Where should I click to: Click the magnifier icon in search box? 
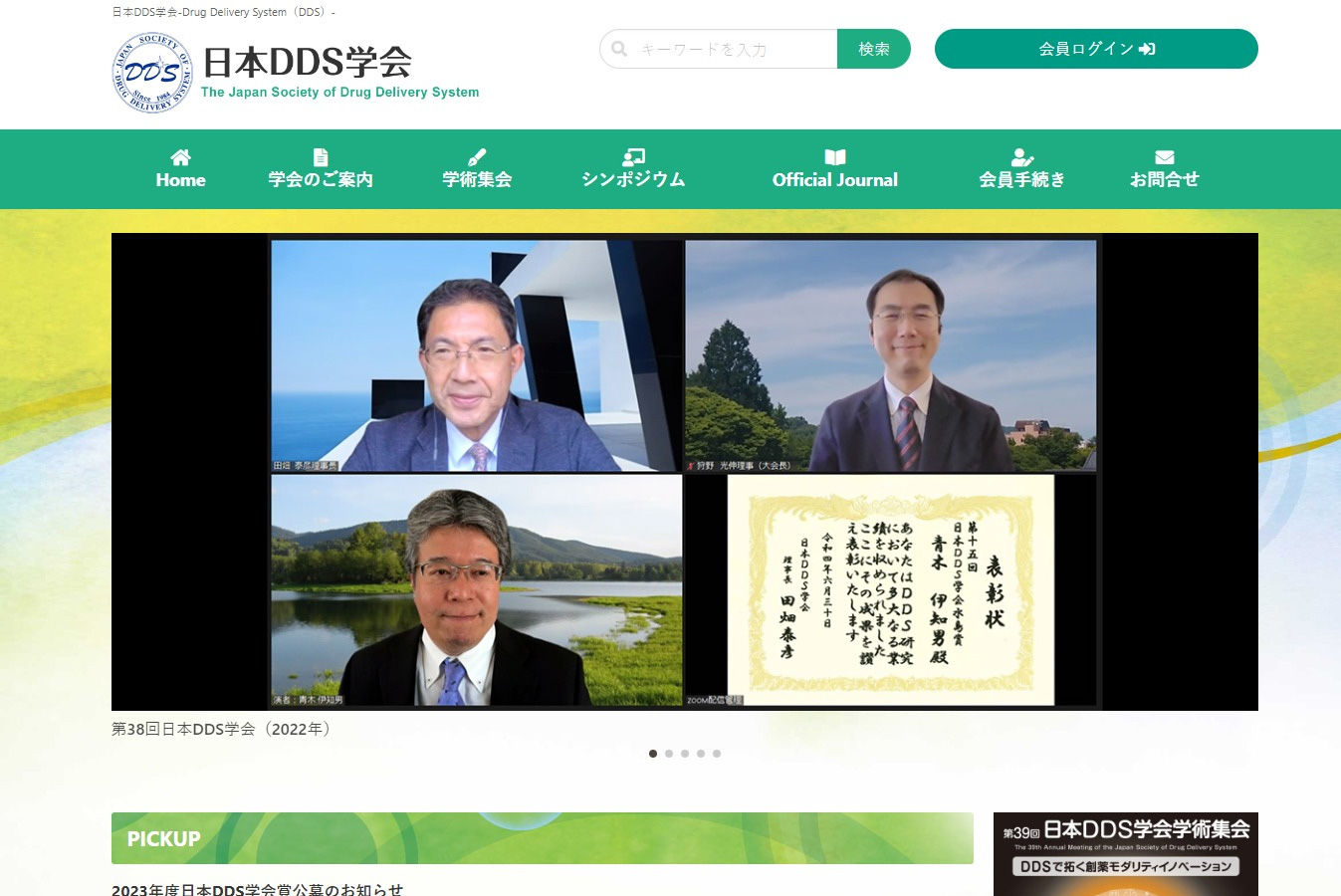coord(619,49)
